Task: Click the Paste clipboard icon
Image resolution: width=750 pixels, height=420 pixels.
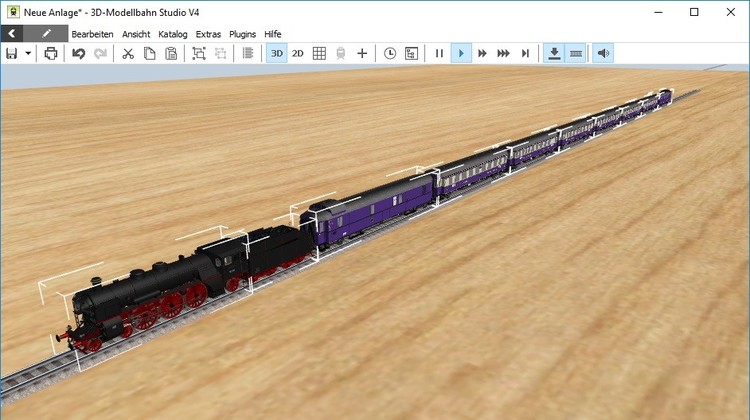Action: pos(171,53)
